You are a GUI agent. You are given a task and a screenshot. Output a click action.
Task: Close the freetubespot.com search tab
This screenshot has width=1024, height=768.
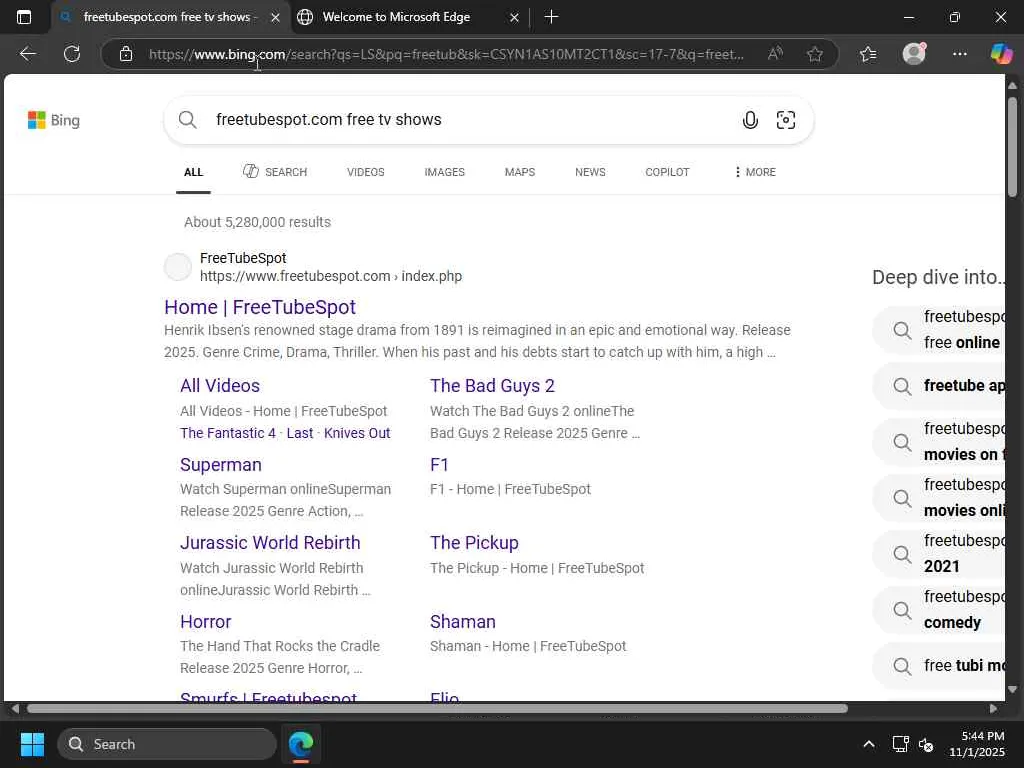[276, 18]
